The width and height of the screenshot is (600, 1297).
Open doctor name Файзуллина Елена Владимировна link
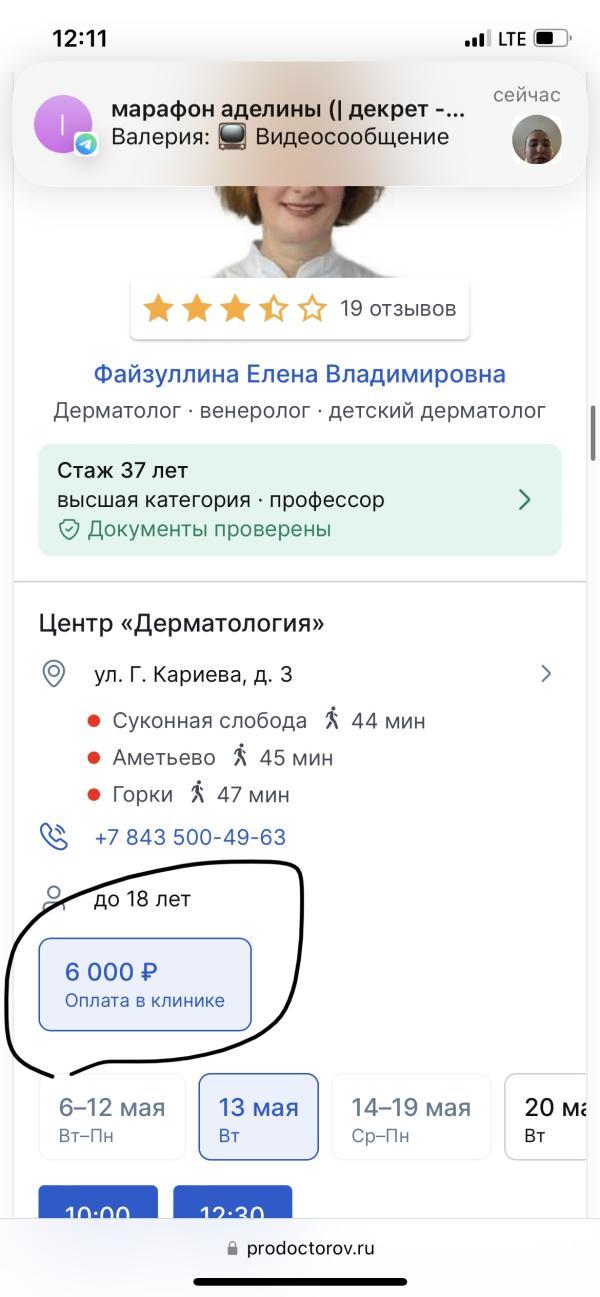point(300,374)
